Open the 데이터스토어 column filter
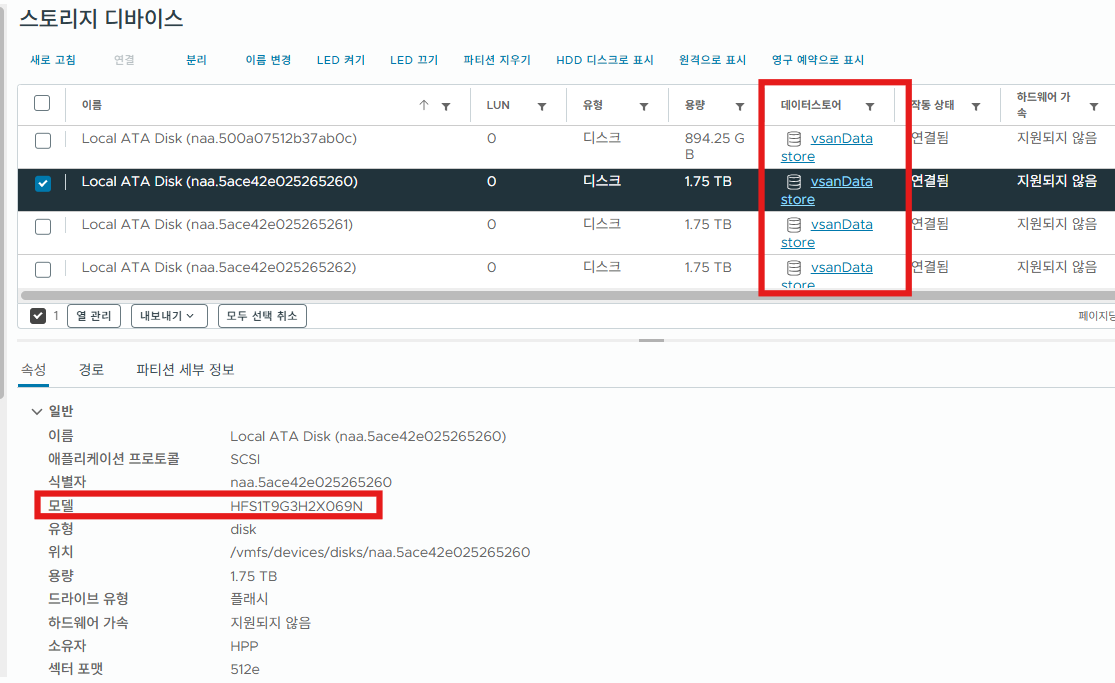Screen dimensions: 1115x683 [870, 107]
